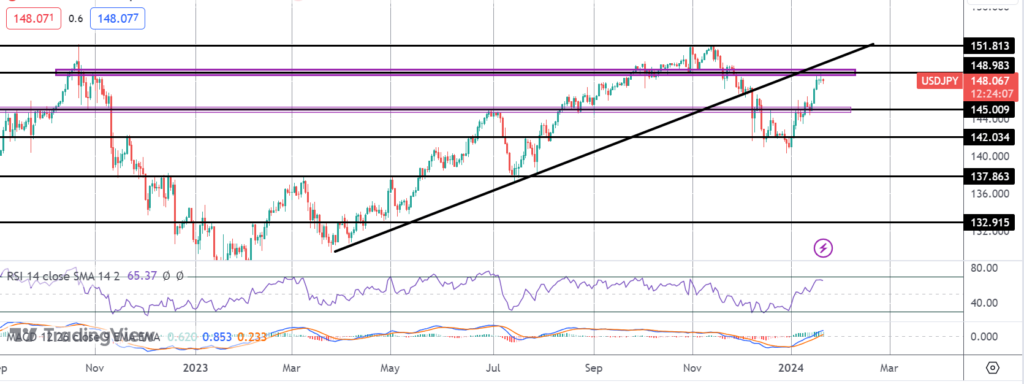Click the countdown timer 12:24:07
The height and width of the screenshot is (384, 1024).
point(990,94)
